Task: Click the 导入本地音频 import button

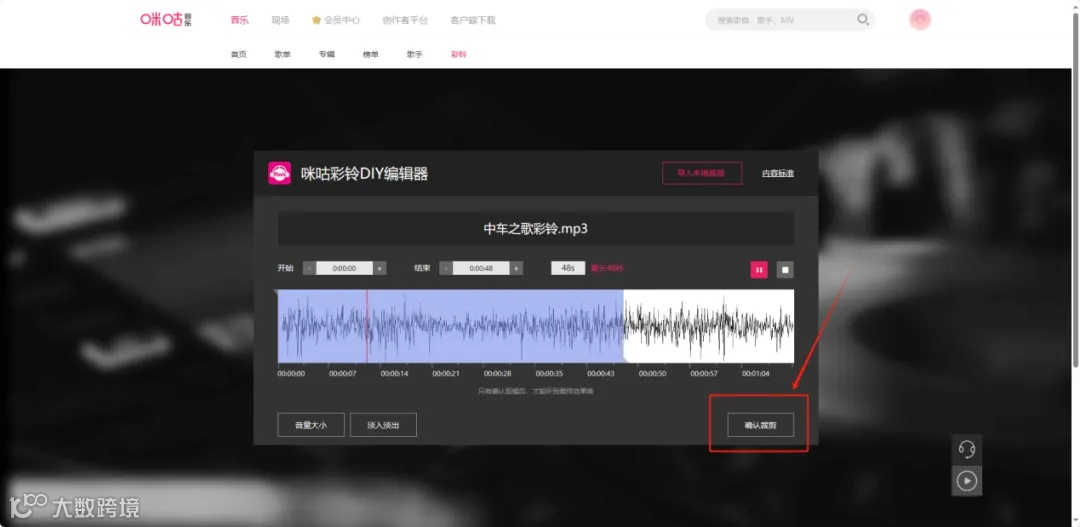Action: (x=702, y=173)
